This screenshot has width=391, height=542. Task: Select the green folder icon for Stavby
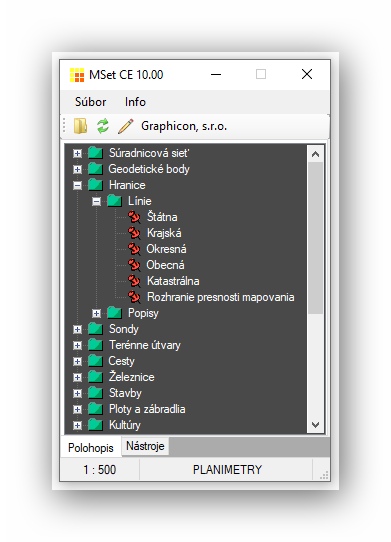pyautogui.click(x=95, y=393)
